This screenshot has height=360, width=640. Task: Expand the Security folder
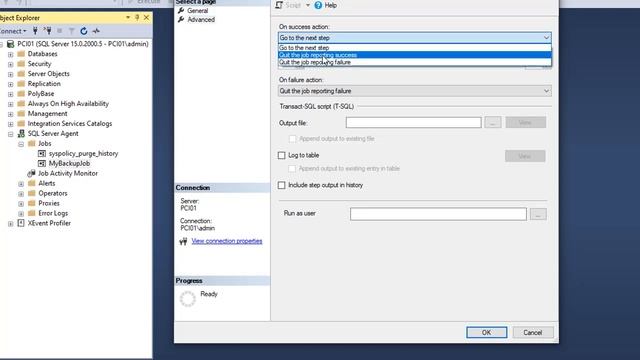tap(11, 64)
